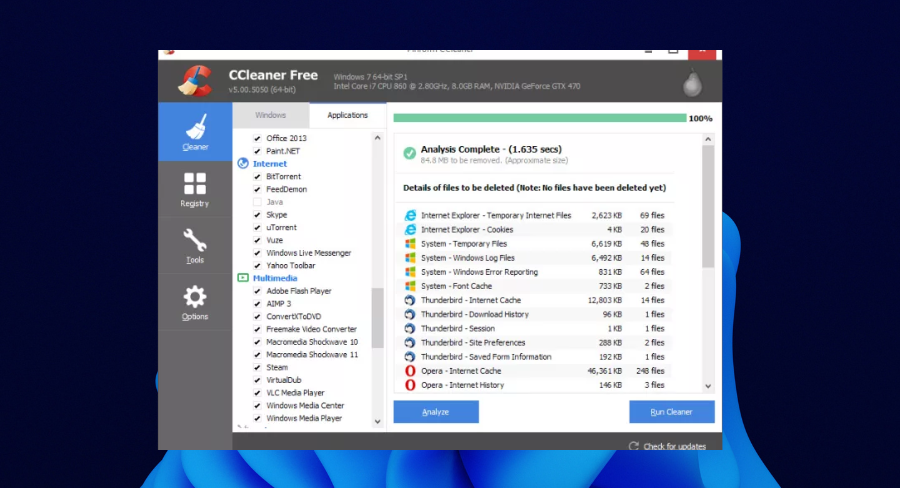The height and width of the screenshot is (500, 900).
Task: Enable the Java checkbox
Action: point(257,202)
